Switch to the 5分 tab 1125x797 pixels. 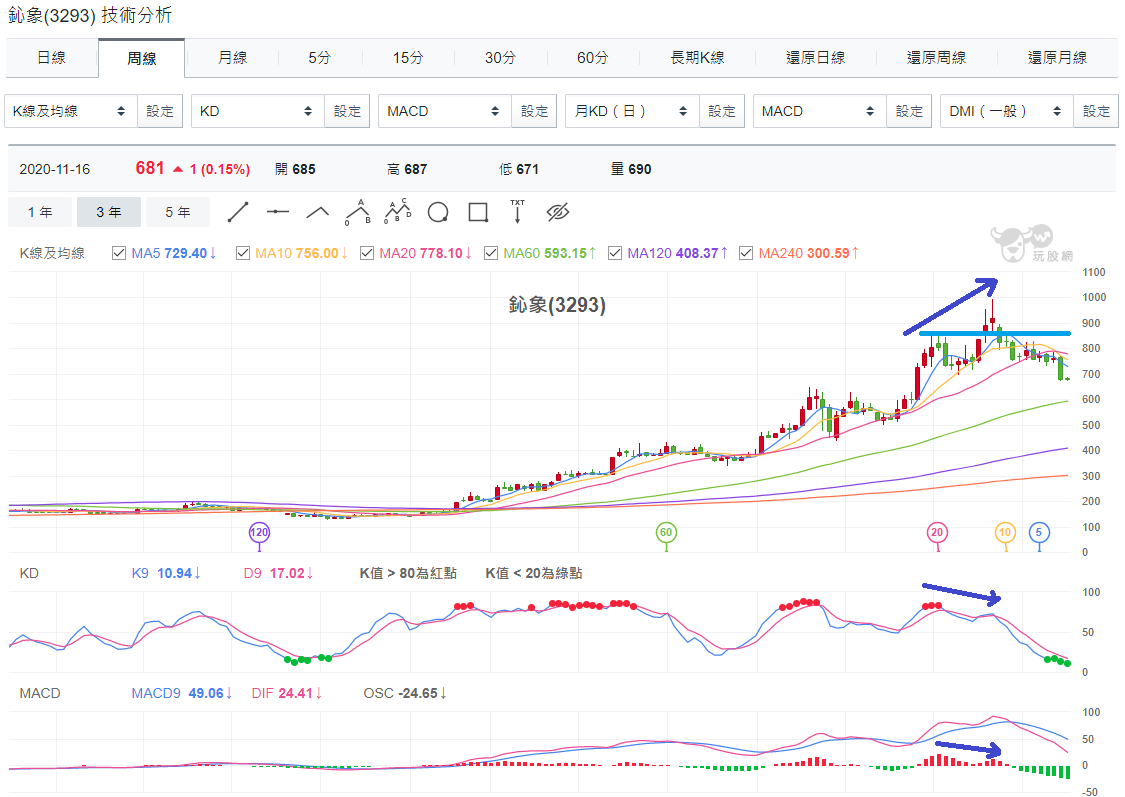pyautogui.click(x=320, y=57)
